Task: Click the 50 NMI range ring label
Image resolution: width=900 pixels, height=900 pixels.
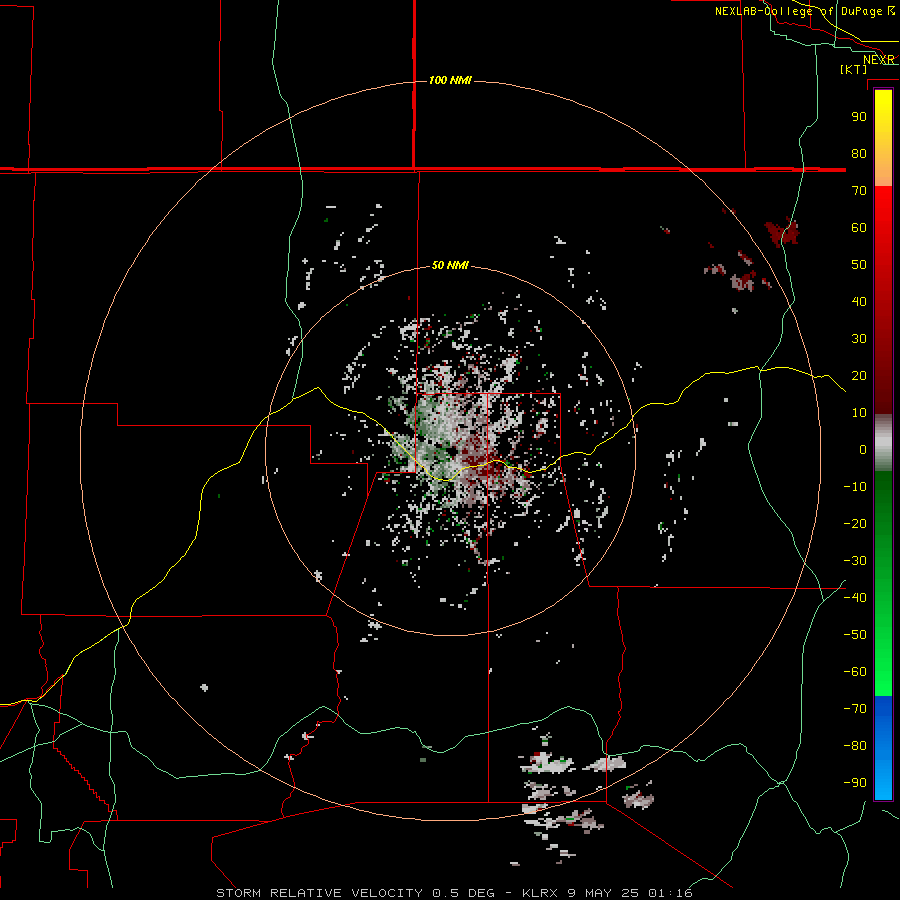Action: pos(450,265)
